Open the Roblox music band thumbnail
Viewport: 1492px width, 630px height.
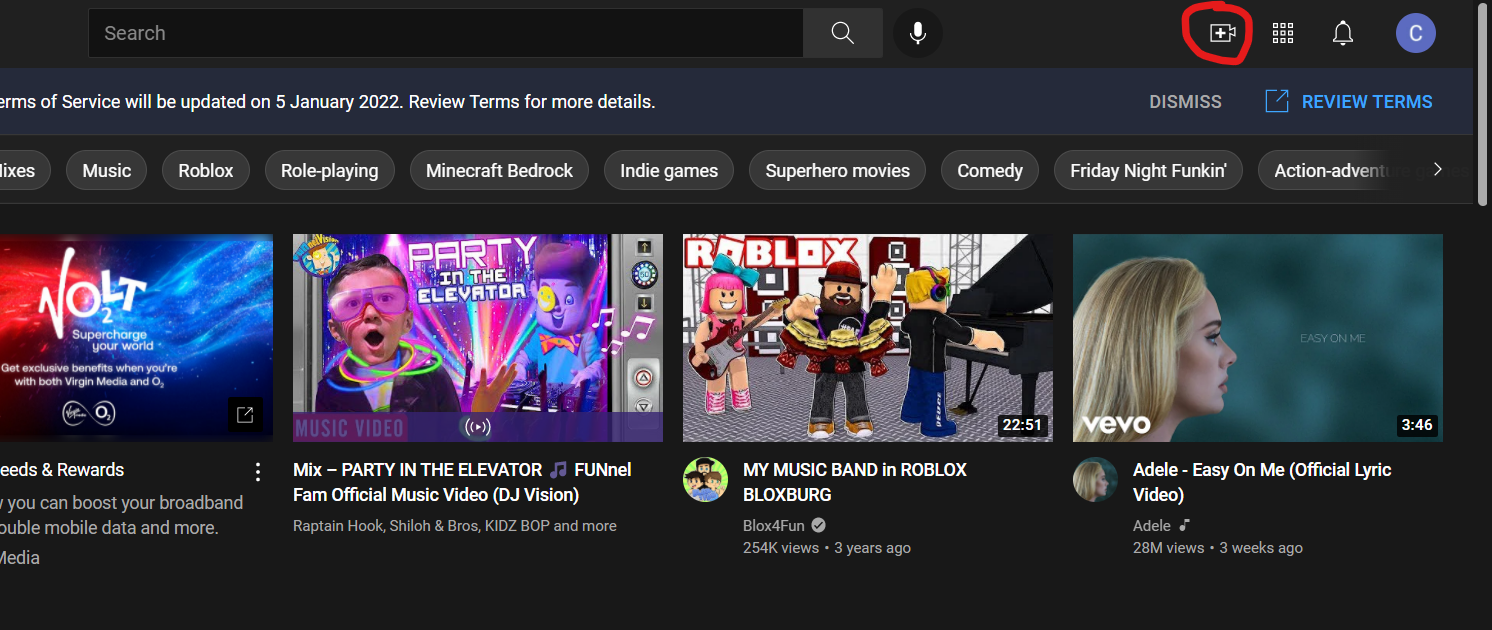click(868, 338)
